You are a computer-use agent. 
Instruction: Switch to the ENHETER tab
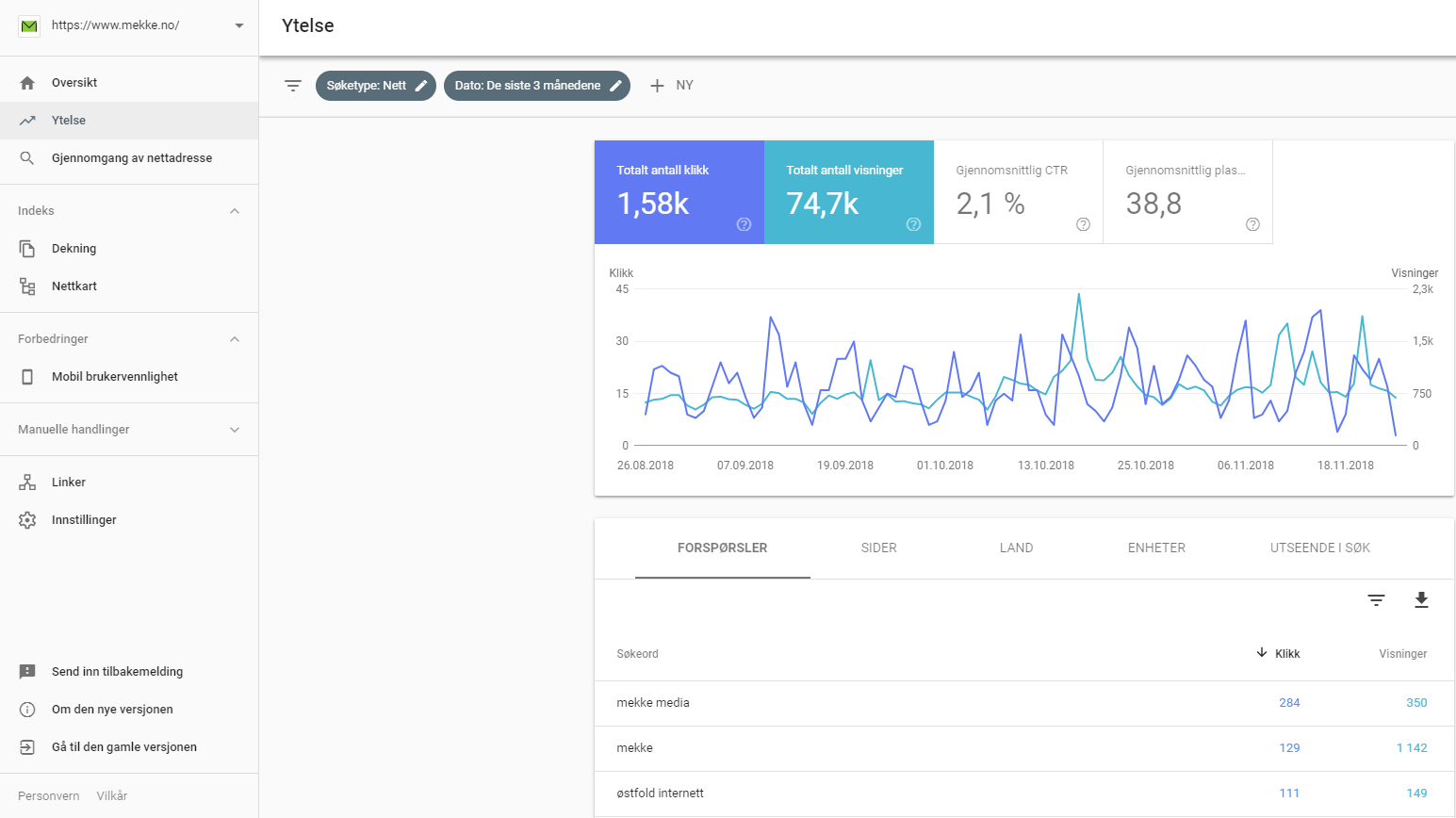click(x=1156, y=548)
